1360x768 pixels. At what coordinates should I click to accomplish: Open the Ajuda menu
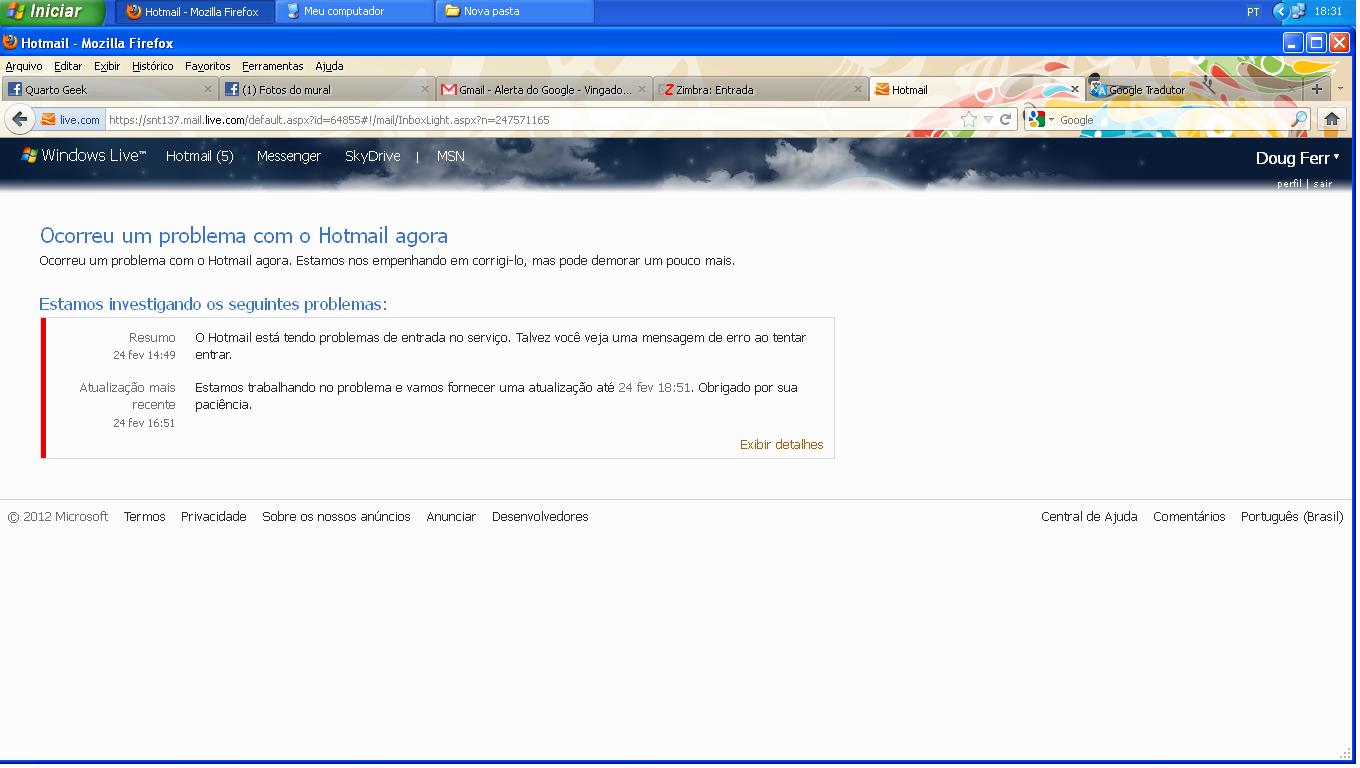coord(329,66)
